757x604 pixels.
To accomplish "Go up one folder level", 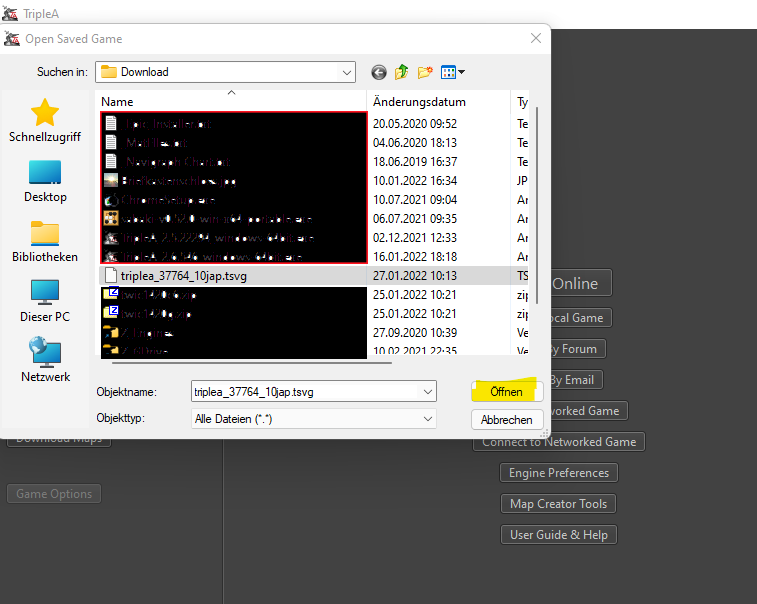I will pyautogui.click(x=402, y=72).
